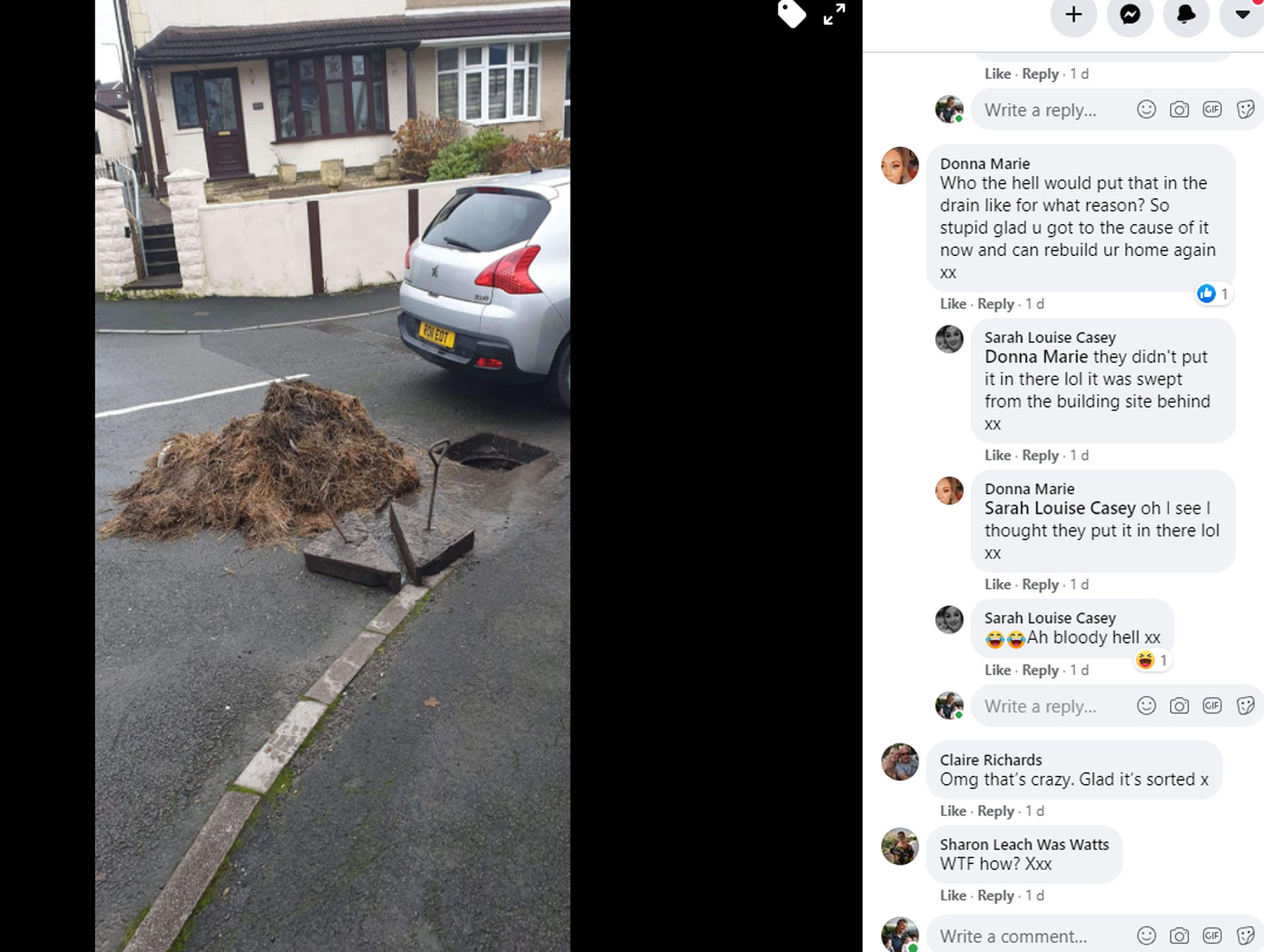1264x952 pixels.
Task: Open the notifications bell
Action: [1187, 14]
